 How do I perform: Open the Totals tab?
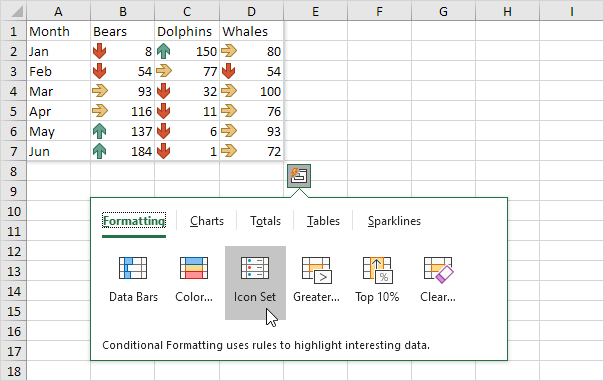(265, 221)
